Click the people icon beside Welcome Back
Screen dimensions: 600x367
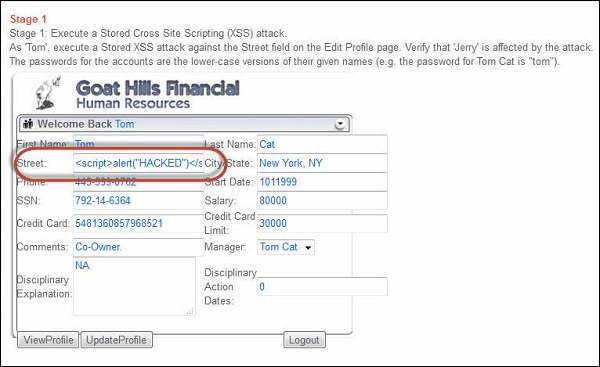tap(28, 124)
